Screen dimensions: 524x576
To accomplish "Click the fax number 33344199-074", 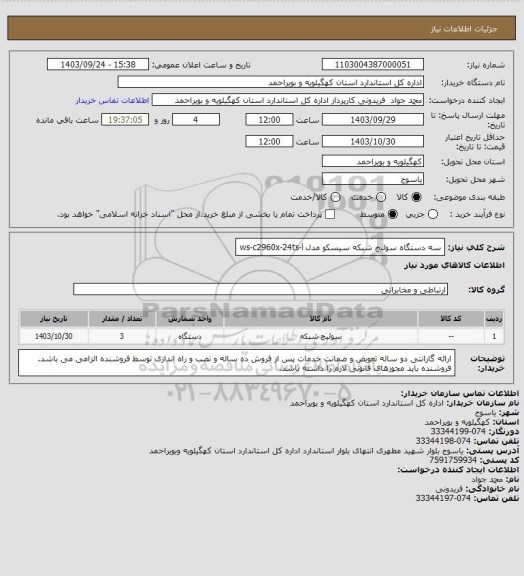I will pyautogui.click(x=458, y=431).
